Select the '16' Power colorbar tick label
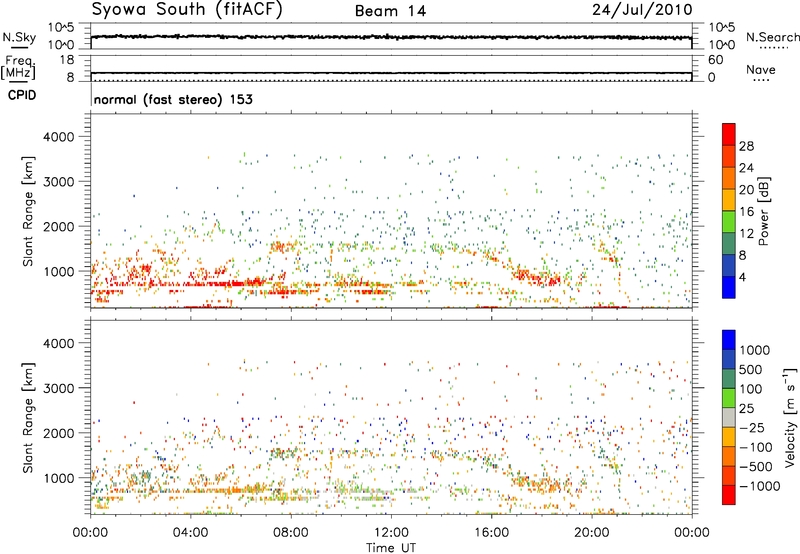Viewport: 800px width, 554px height. 746,212
